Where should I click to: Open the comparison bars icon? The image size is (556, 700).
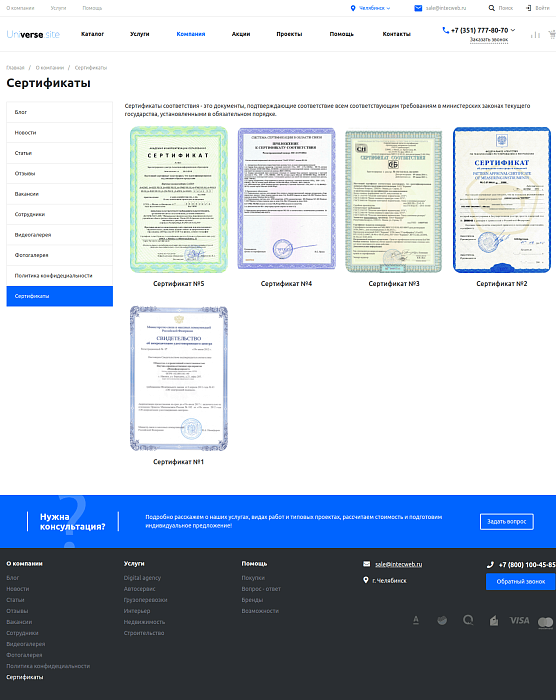pos(535,34)
